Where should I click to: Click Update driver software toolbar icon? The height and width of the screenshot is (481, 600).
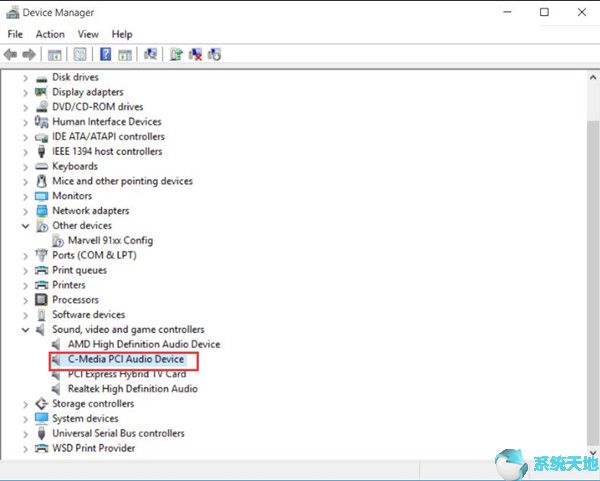176,54
